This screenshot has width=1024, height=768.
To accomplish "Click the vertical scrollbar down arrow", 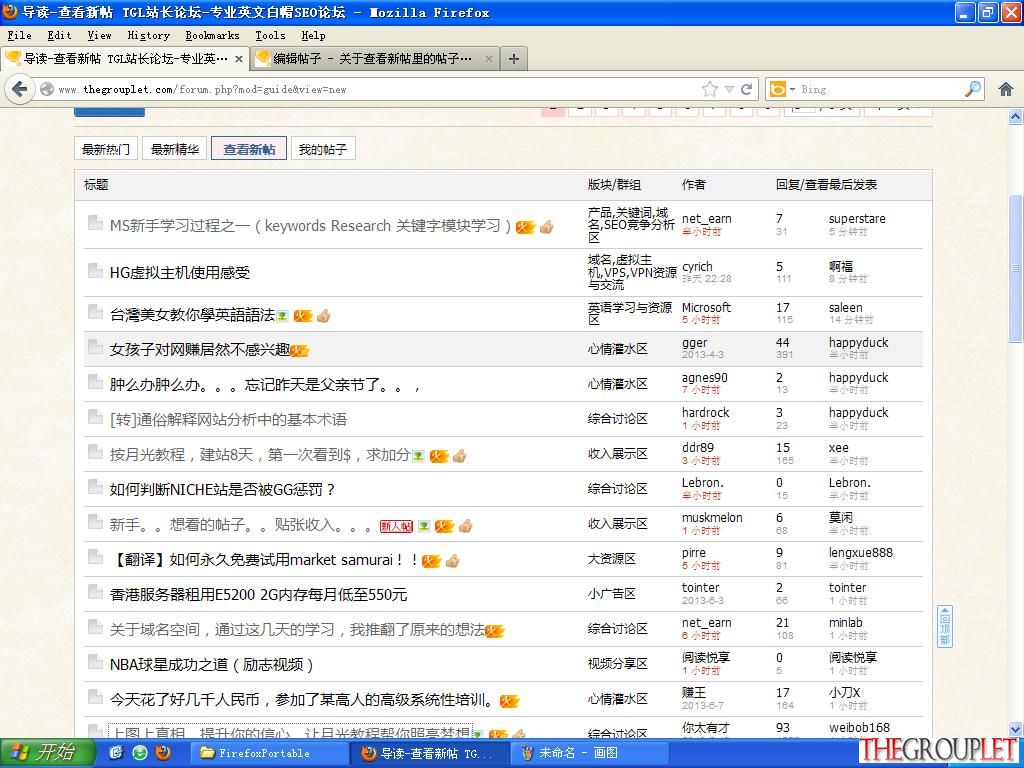I will (x=1016, y=729).
